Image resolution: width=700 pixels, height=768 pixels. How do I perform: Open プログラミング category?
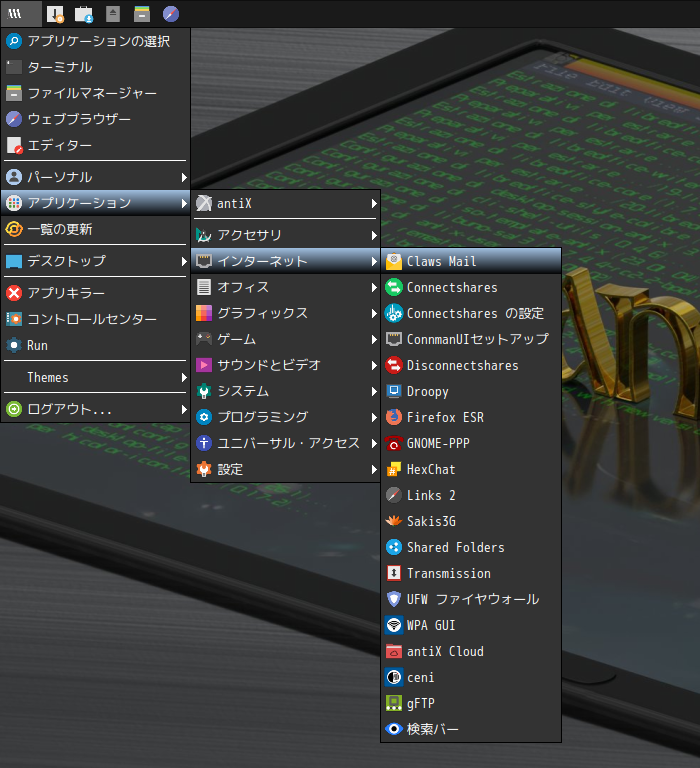click(286, 417)
